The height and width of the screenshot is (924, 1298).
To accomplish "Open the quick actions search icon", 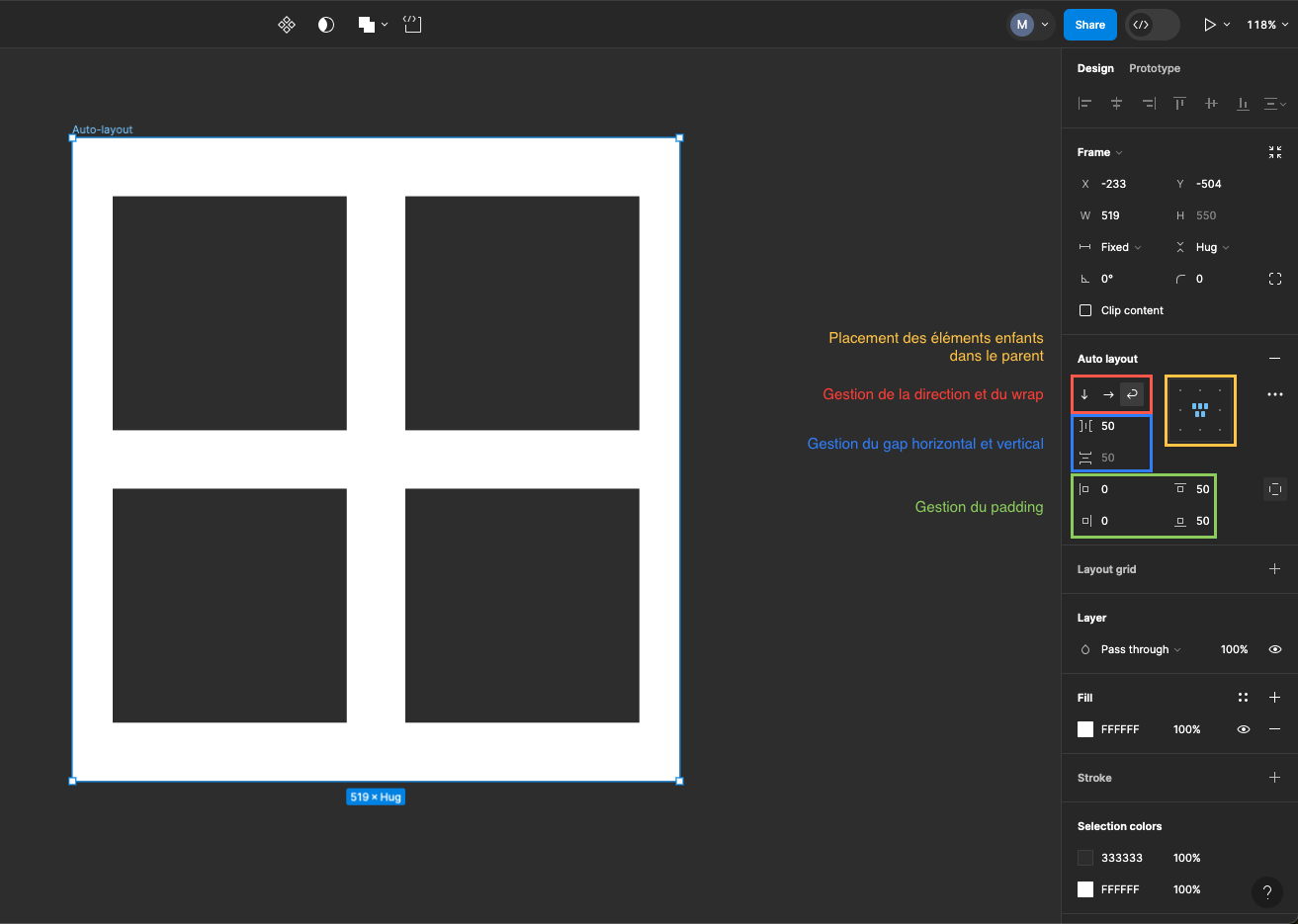I will (x=286, y=24).
